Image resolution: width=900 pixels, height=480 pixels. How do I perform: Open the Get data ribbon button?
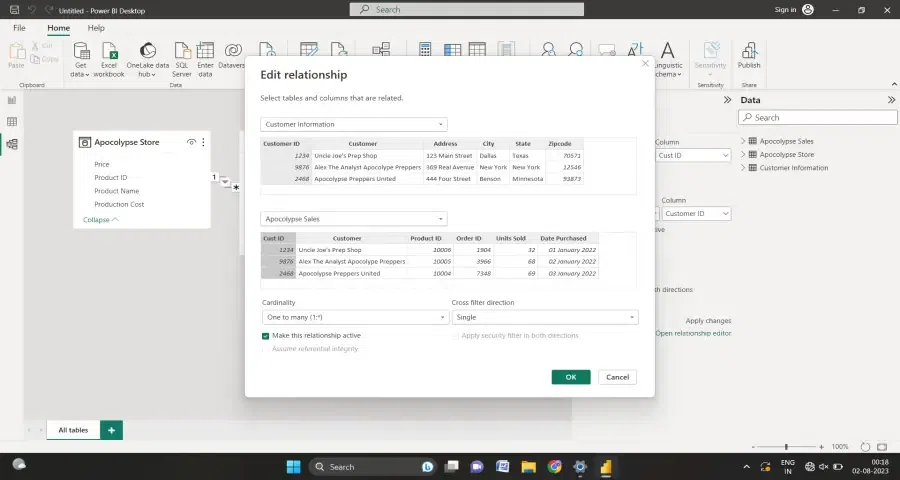pyautogui.click(x=81, y=56)
